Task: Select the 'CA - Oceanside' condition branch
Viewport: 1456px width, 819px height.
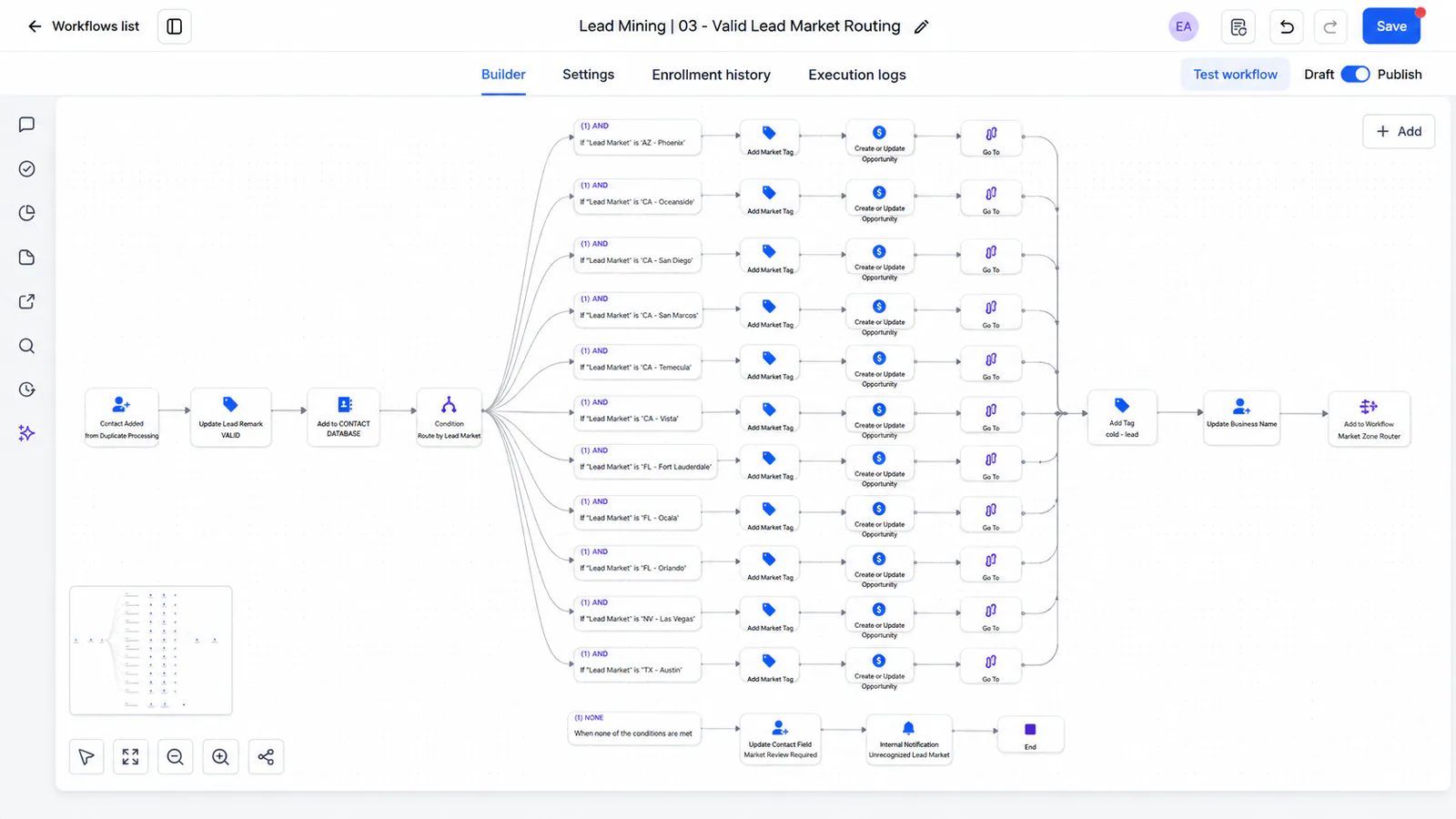Action: click(637, 196)
